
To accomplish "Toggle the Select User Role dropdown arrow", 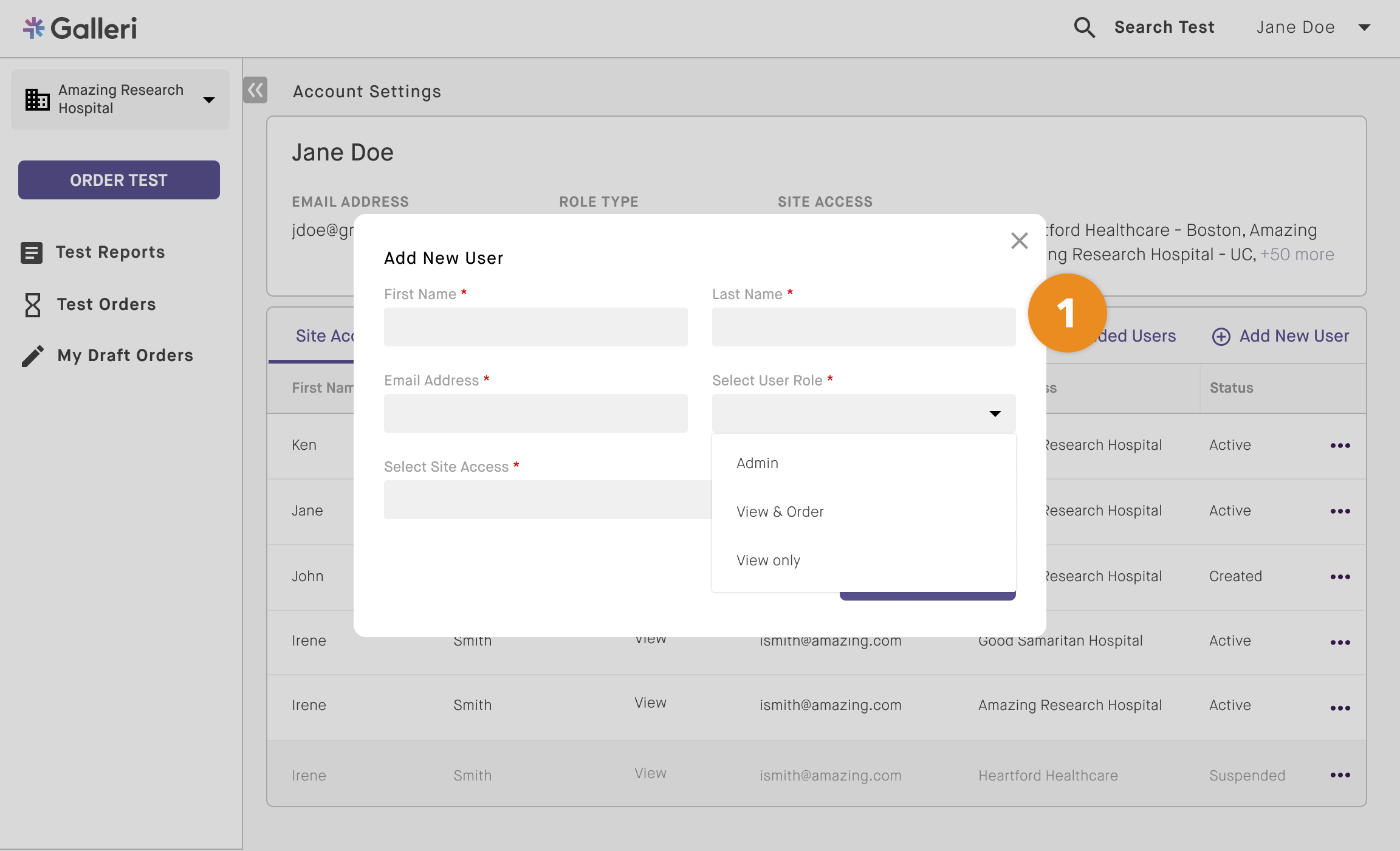I will [x=995, y=413].
